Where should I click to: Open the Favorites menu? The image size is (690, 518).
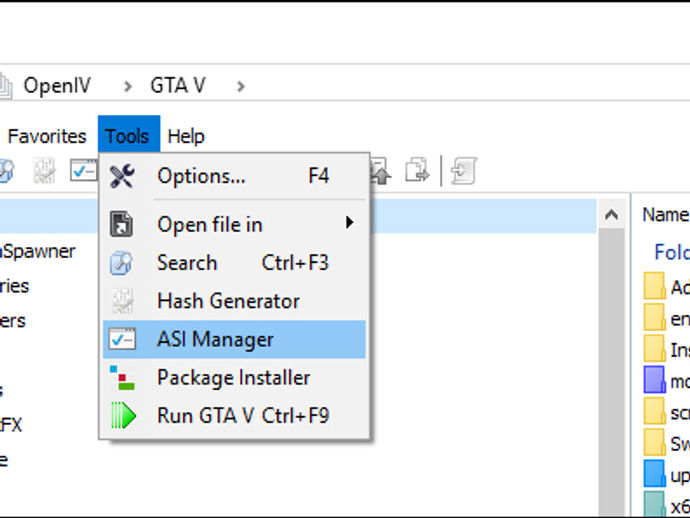[x=47, y=136]
